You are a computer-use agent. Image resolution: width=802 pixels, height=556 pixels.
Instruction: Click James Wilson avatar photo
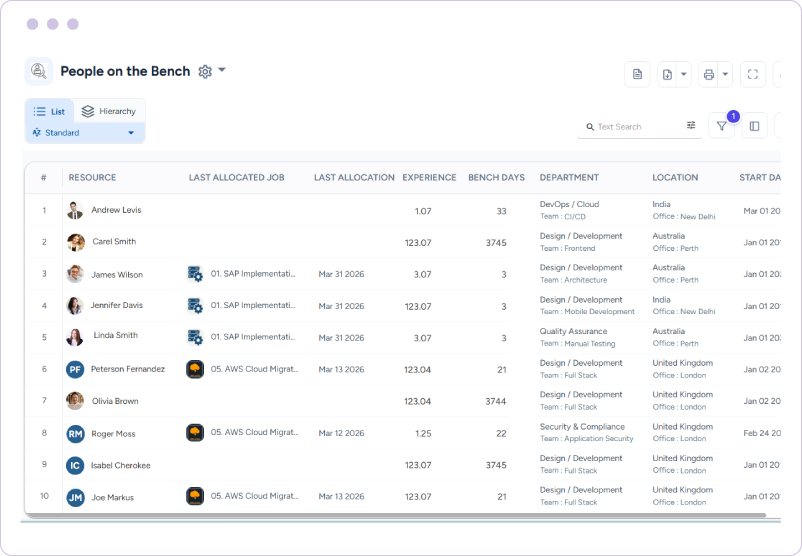point(75,274)
